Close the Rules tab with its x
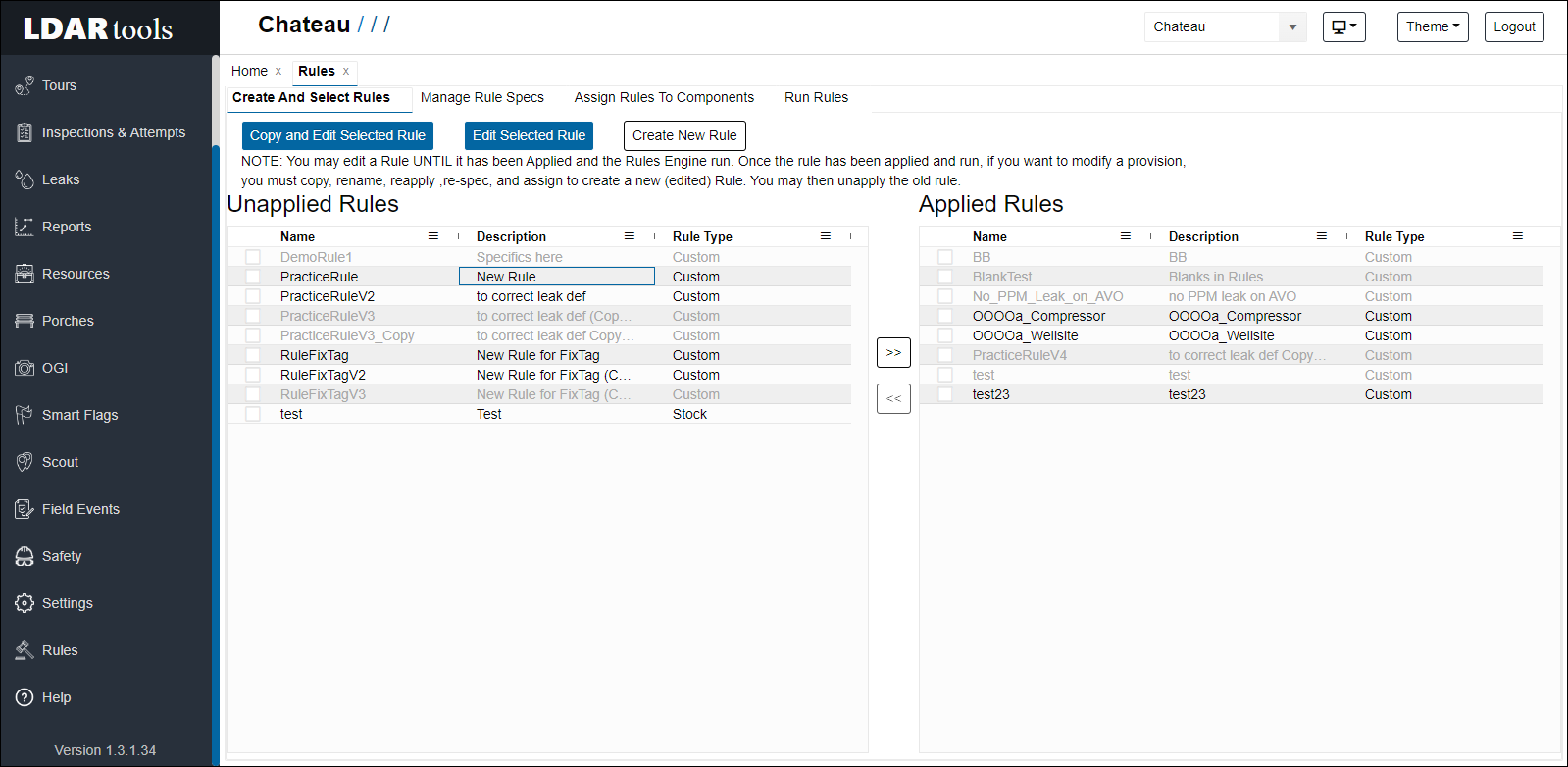The width and height of the screenshot is (1568, 767). [346, 71]
